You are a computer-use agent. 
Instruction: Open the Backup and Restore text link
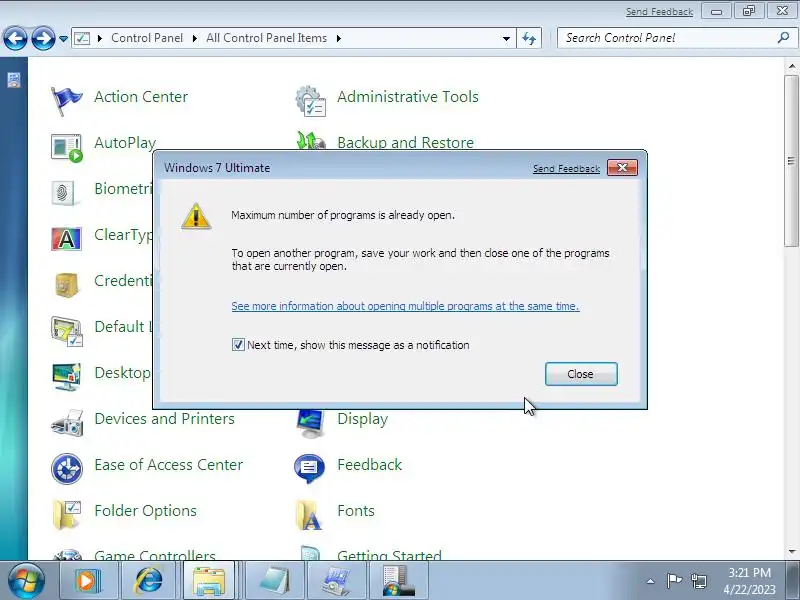[406, 142]
